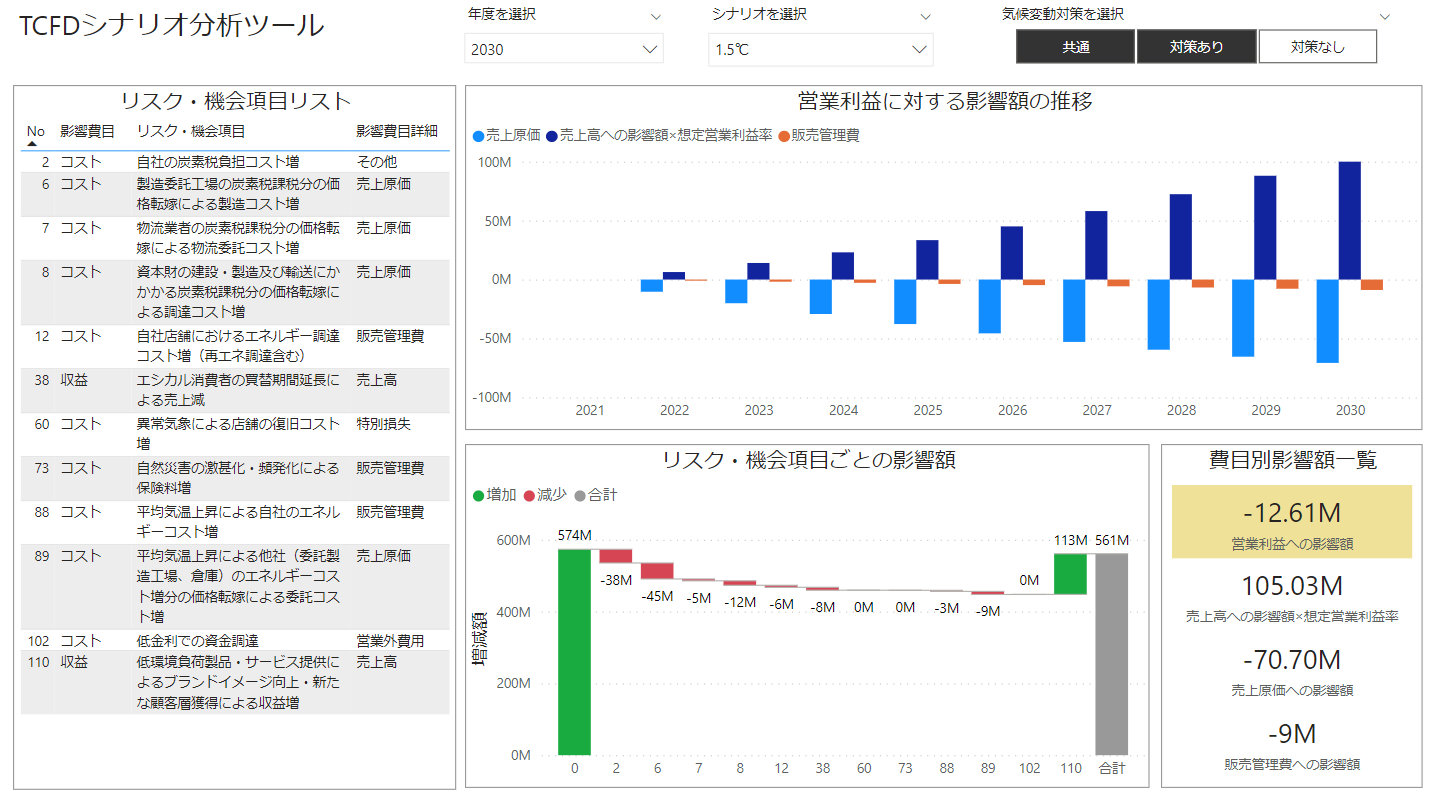Click the 売上高への影響額×想定営業利益率 legend marker

point(552,135)
